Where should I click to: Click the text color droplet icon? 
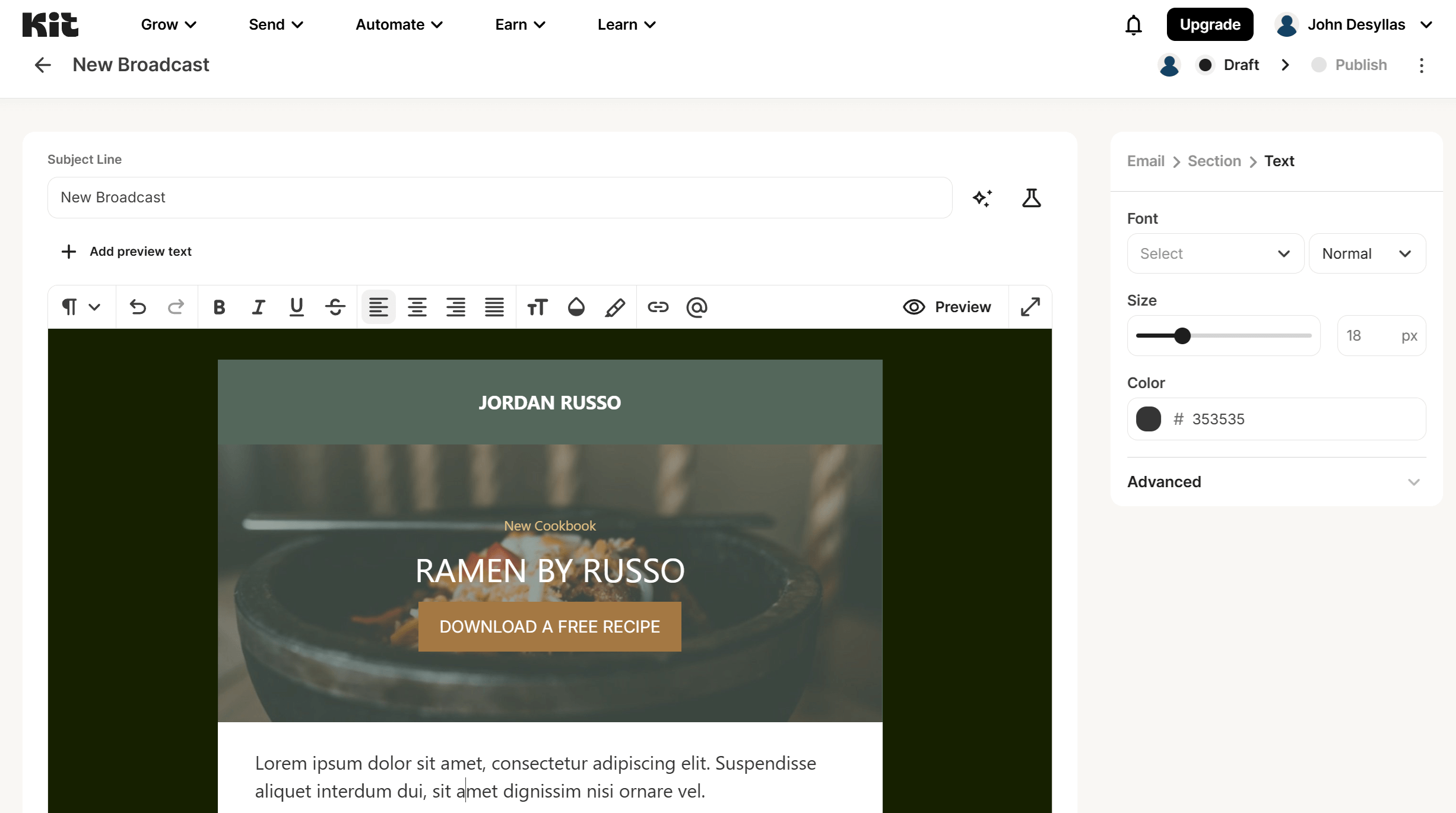[x=576, y=307]
